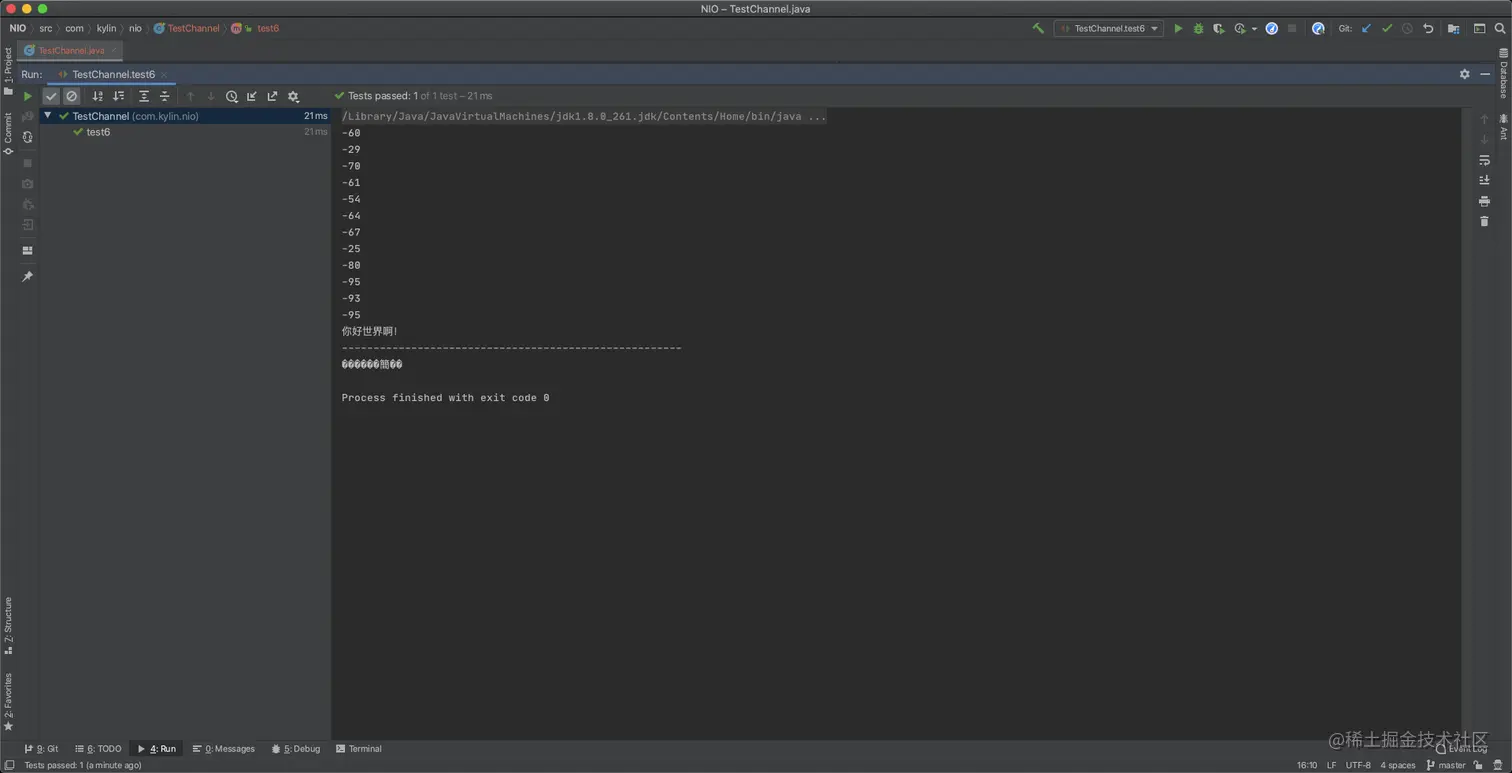Open Commit tool window
1512x773 pixels.
(x=8, y=133)
